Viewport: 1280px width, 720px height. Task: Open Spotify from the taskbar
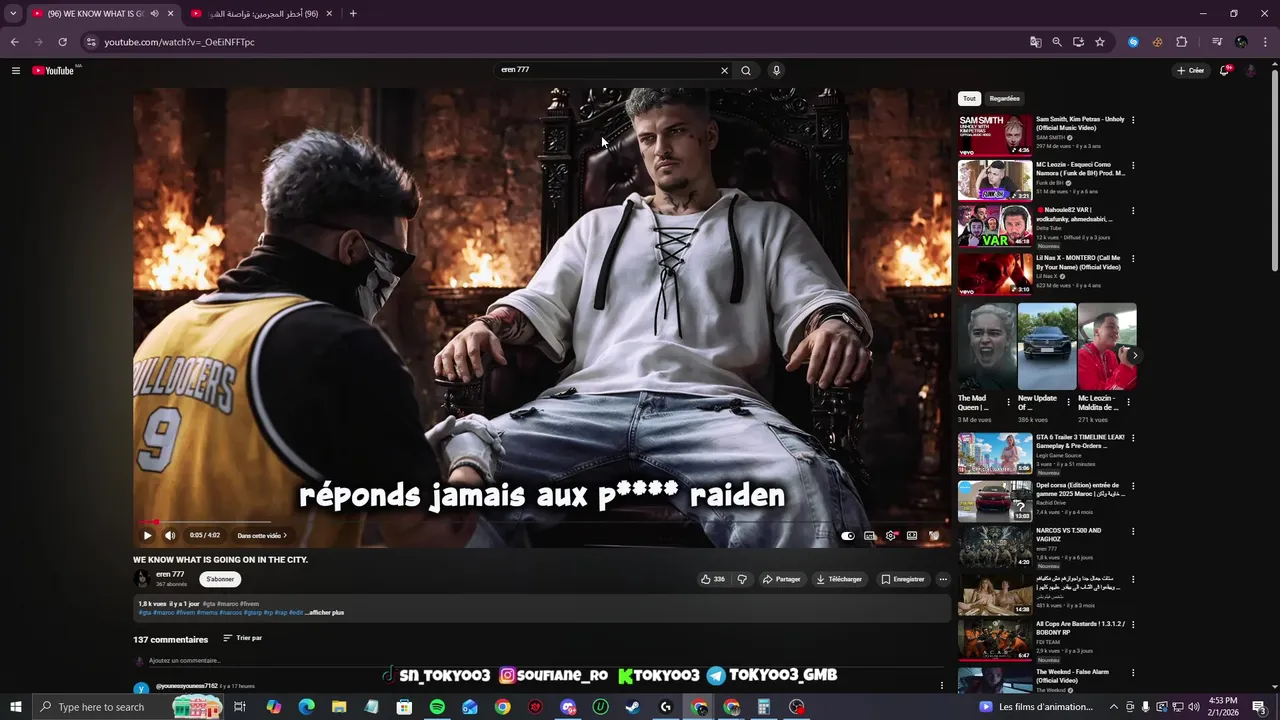pyautogui.click(x=437, y=707)
